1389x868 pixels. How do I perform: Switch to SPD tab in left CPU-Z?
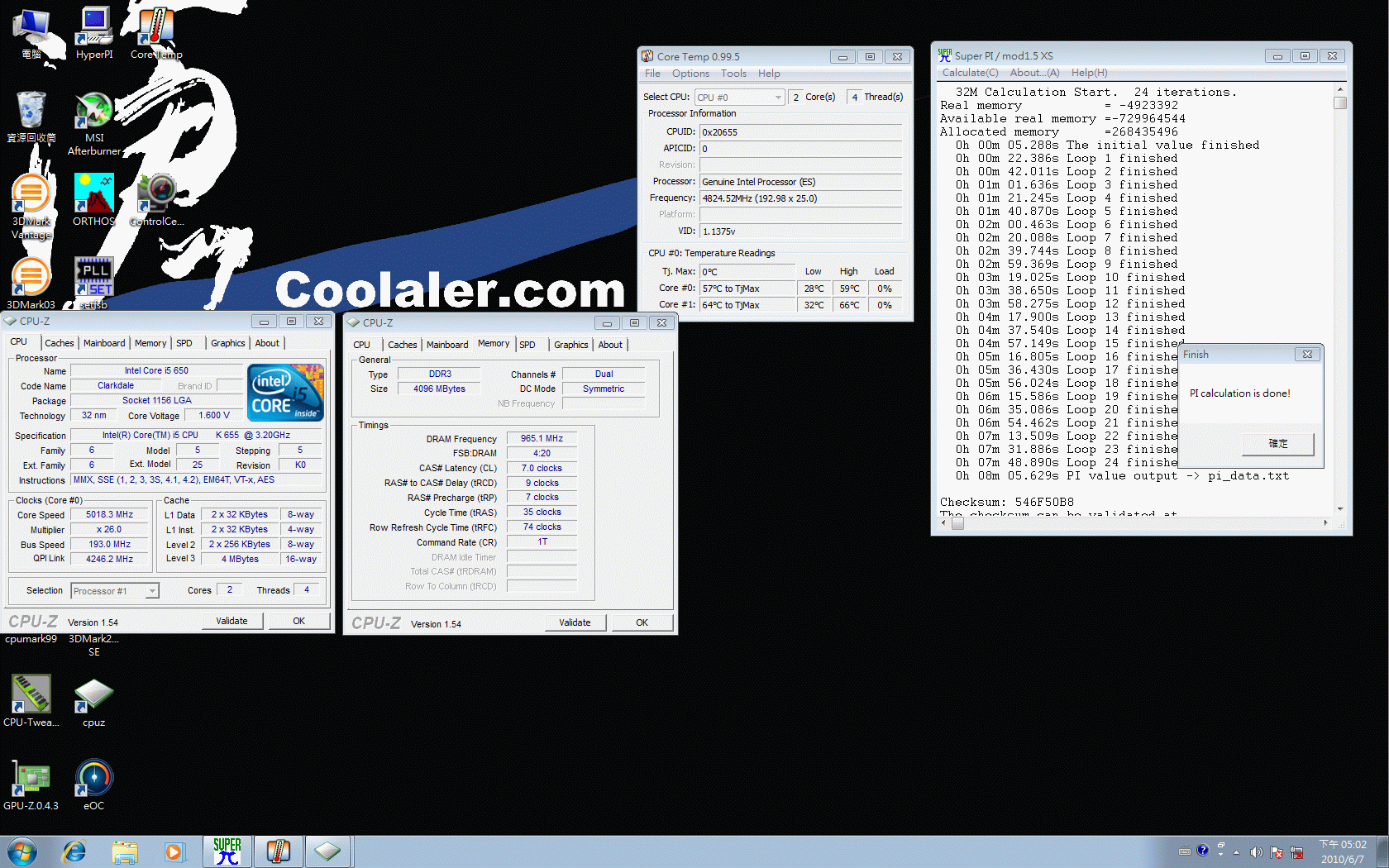184,343
